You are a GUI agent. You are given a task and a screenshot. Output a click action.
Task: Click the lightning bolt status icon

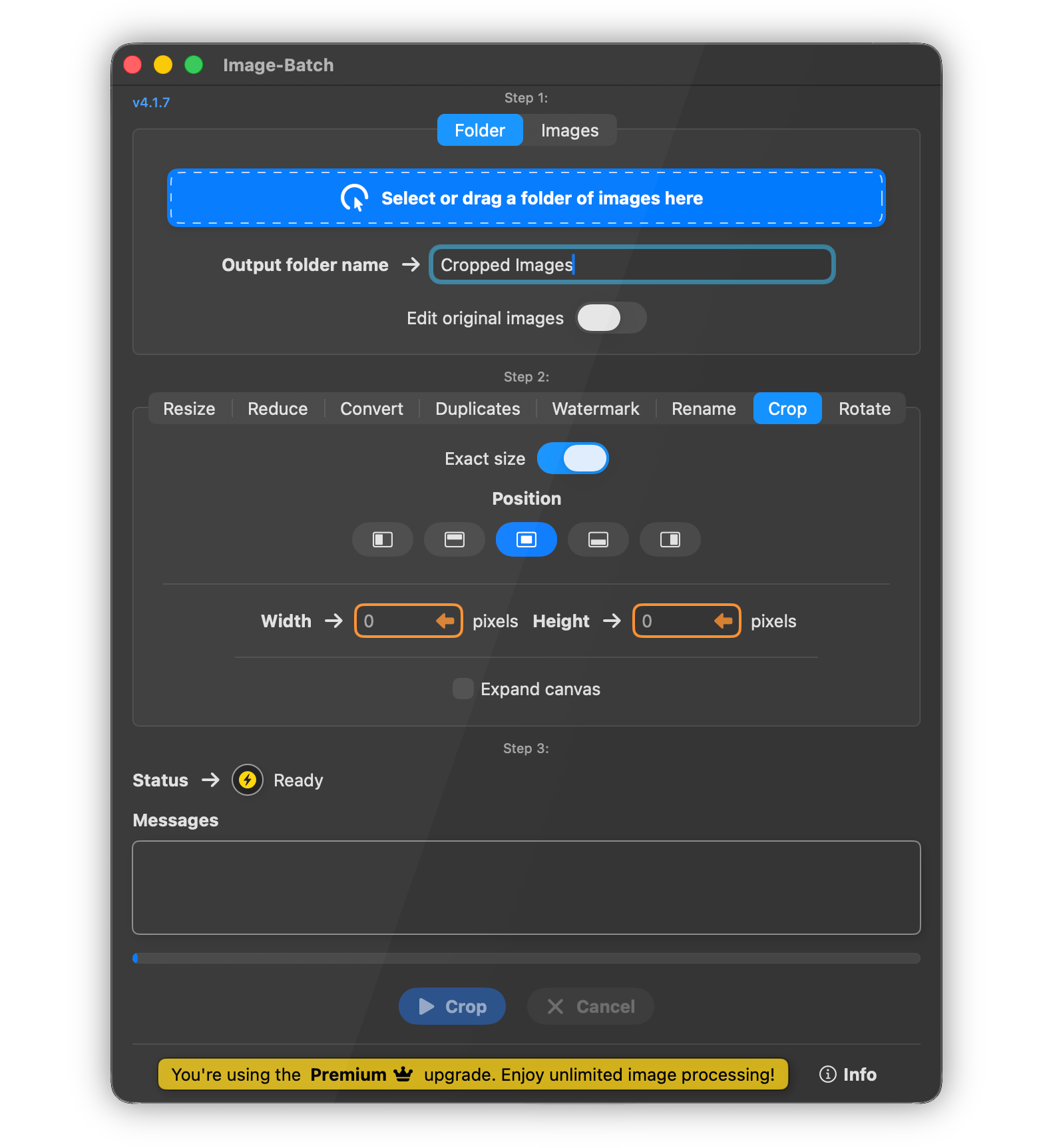click(x=248, y=780)
